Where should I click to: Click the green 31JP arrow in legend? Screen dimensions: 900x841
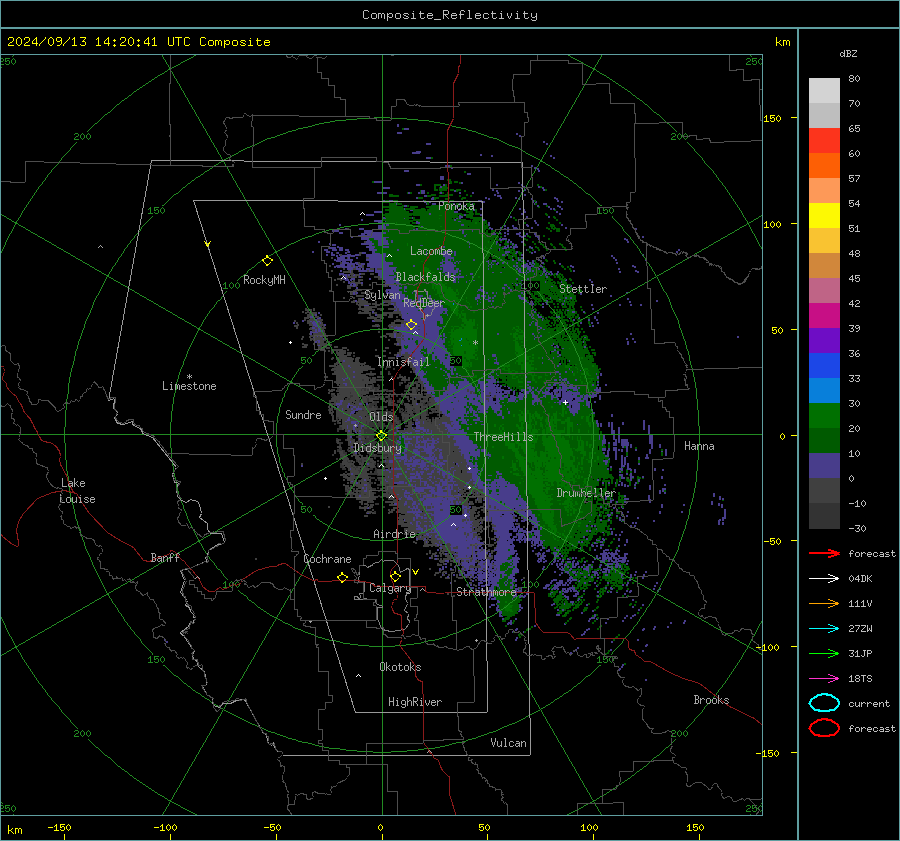click(x=824, y=653)
